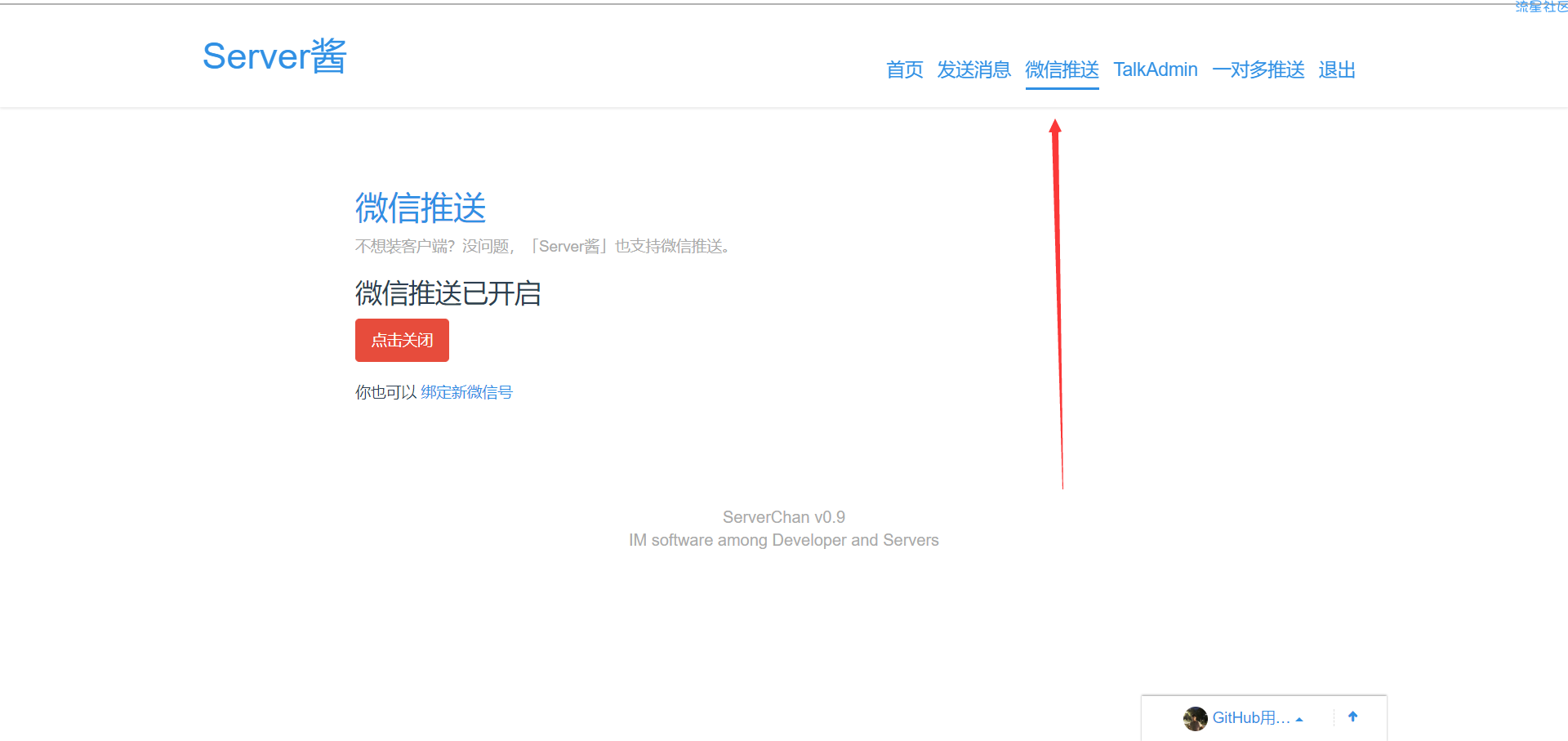Click the ServerChan v0.9 footer text
Screen dimensions: 1568x741
[783, 517]
